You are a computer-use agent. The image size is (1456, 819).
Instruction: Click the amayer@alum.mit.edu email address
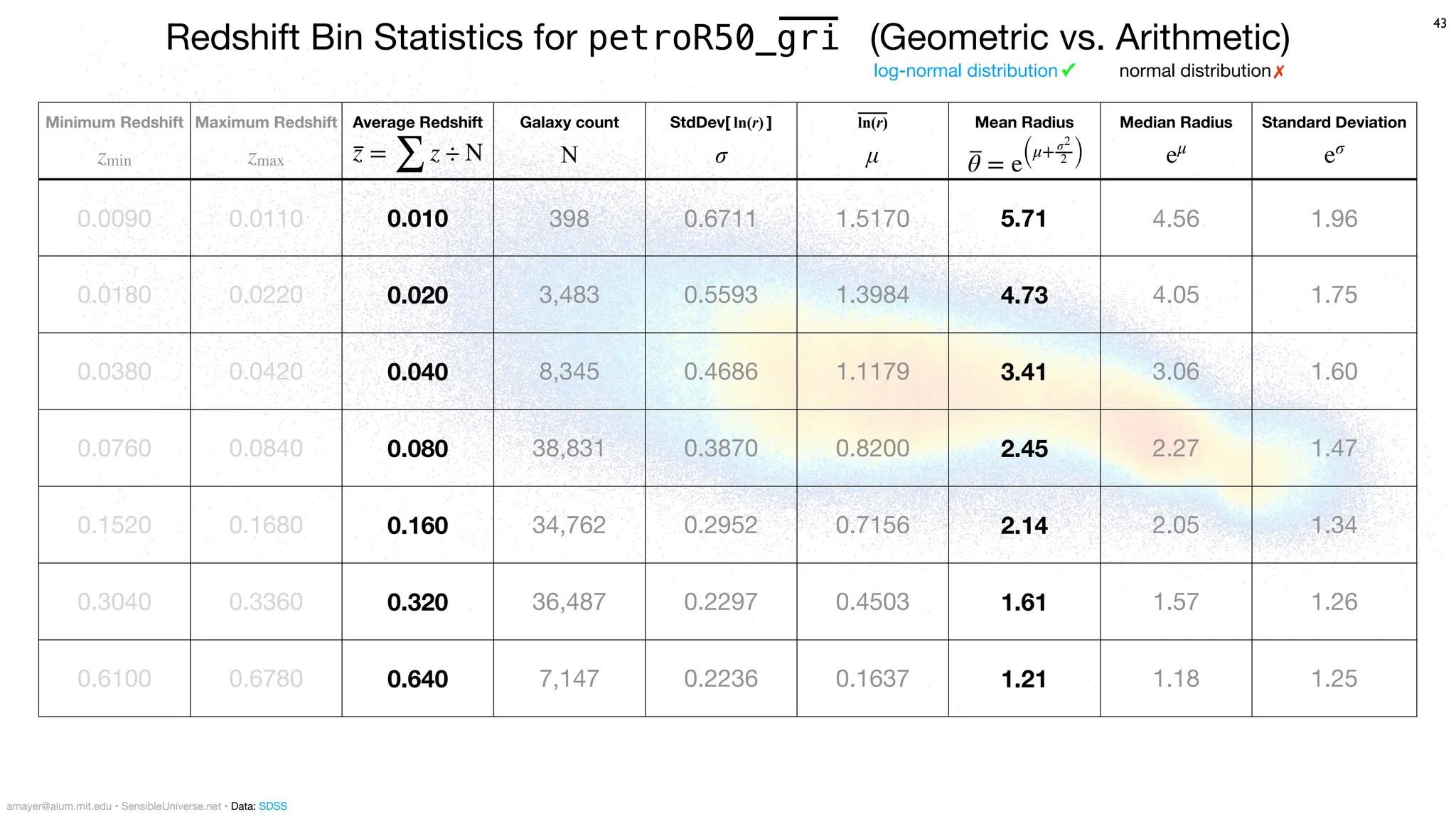coord(59,806)
